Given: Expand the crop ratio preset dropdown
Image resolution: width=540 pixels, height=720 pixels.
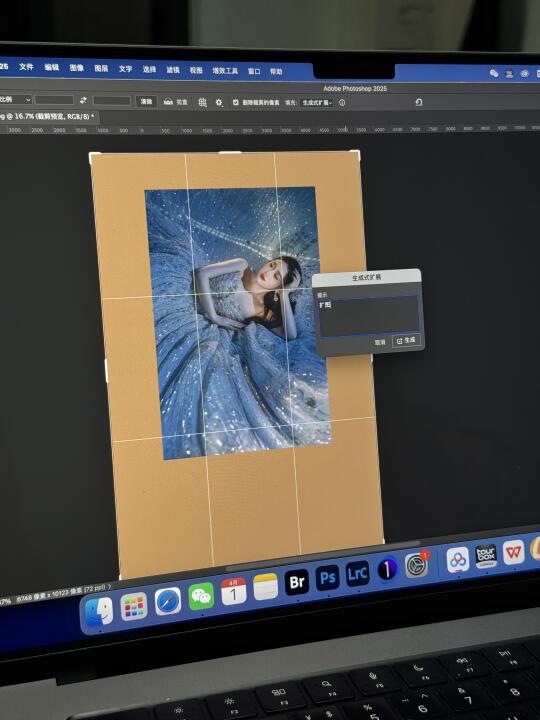Looking at the screenshot, I should 15,99.
